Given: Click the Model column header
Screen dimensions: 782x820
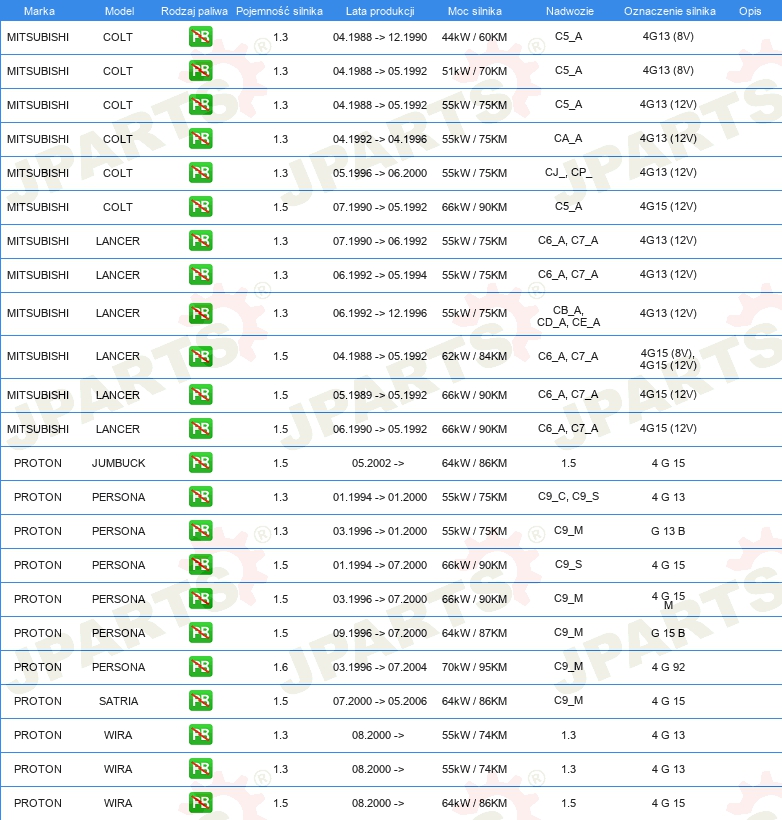Looking at the screenshot, I should tap(119, 11).
